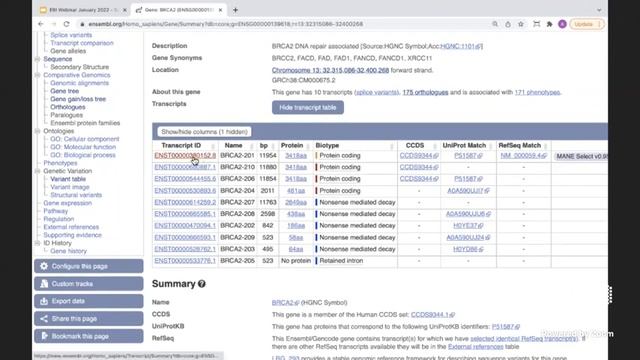The width and height of the screenshot is (640, 360).
Task: Sort table by CCDS column
Action: pos(419,145)
